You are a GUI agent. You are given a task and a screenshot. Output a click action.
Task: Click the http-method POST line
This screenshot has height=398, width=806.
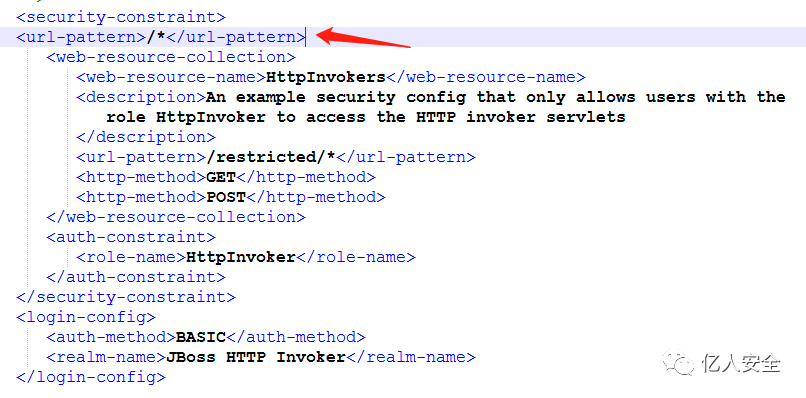231,197
